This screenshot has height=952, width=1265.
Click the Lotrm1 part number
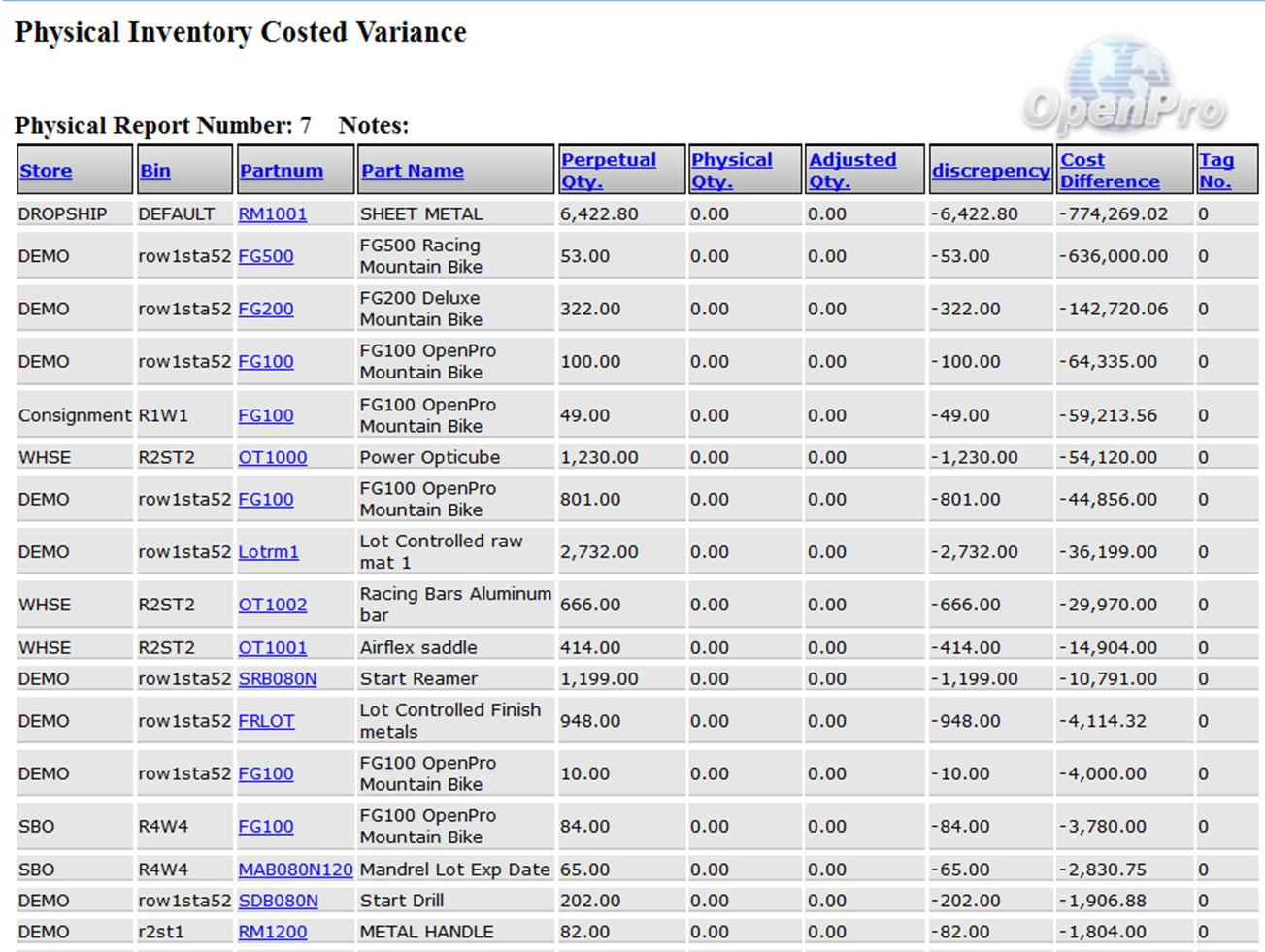[269, 552]
